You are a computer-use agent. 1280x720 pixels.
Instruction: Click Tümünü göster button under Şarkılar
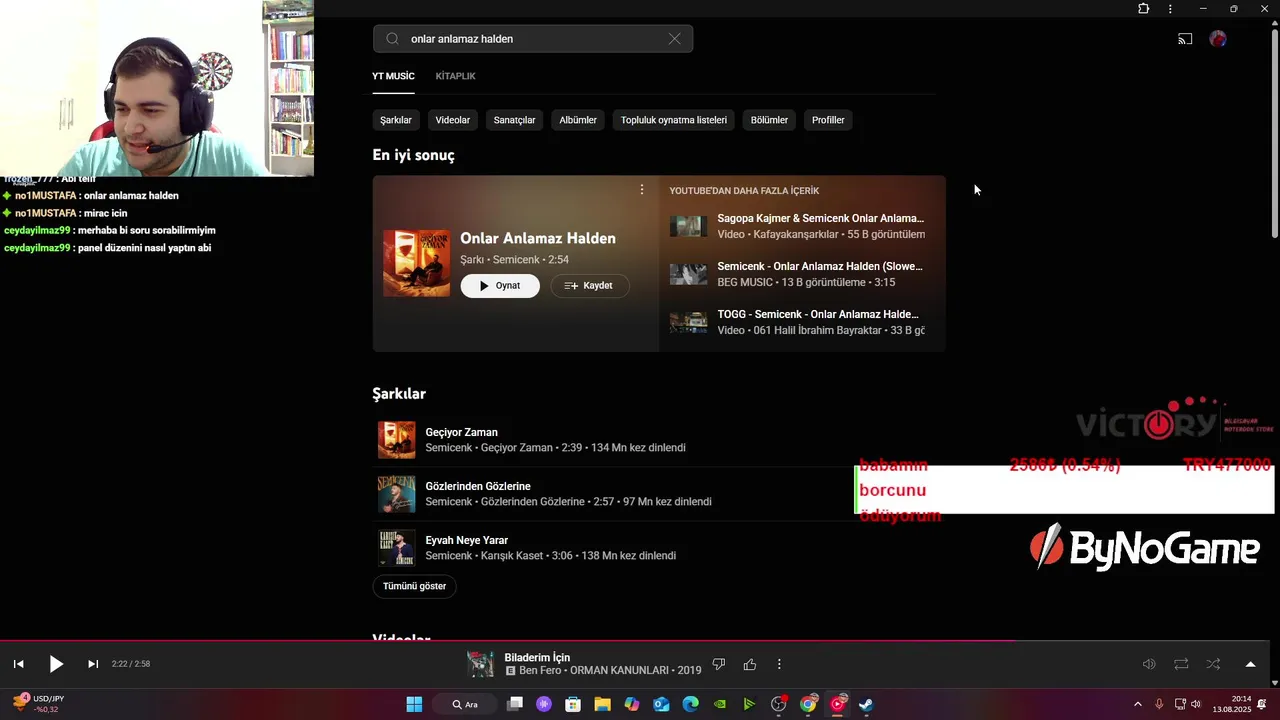tap(415, 586)
